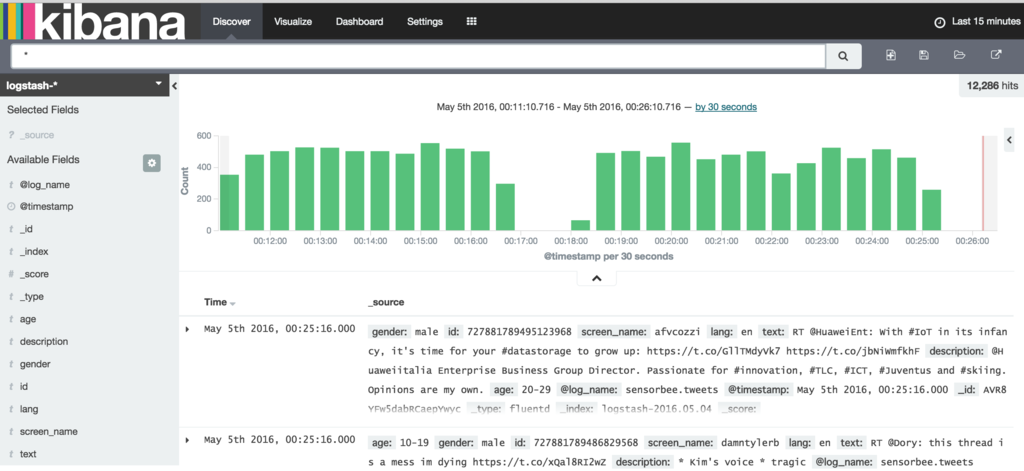
Task: Select the screen_name field
Action: pos(48,432)
